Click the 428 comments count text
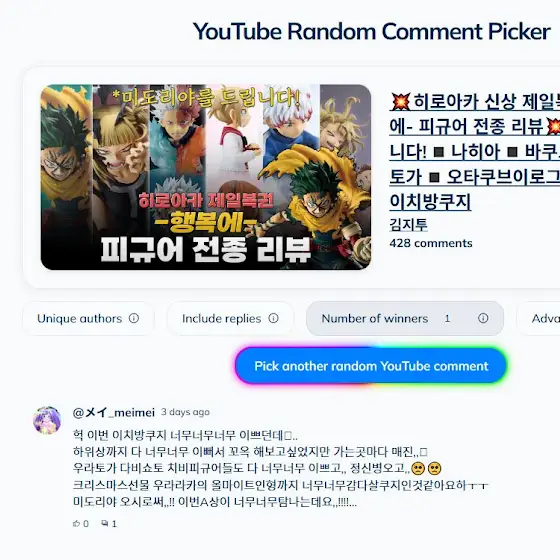 click(x=431, y=243)
